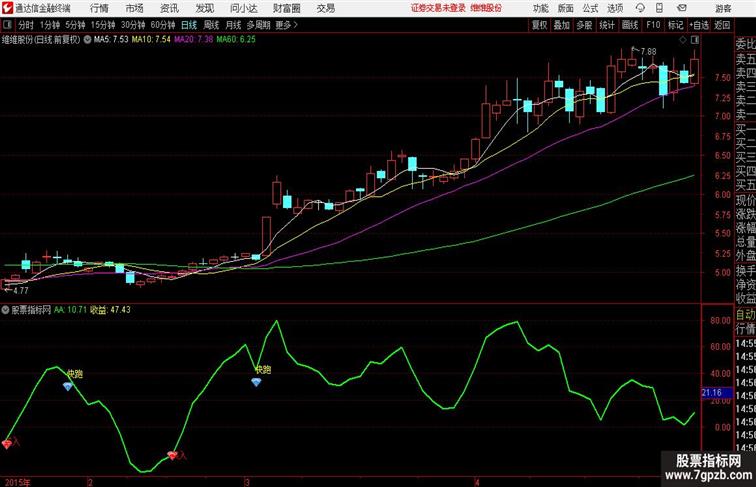Click the 多股 button
The width and height of the screenshot is (756, 487).
[584, 25]
